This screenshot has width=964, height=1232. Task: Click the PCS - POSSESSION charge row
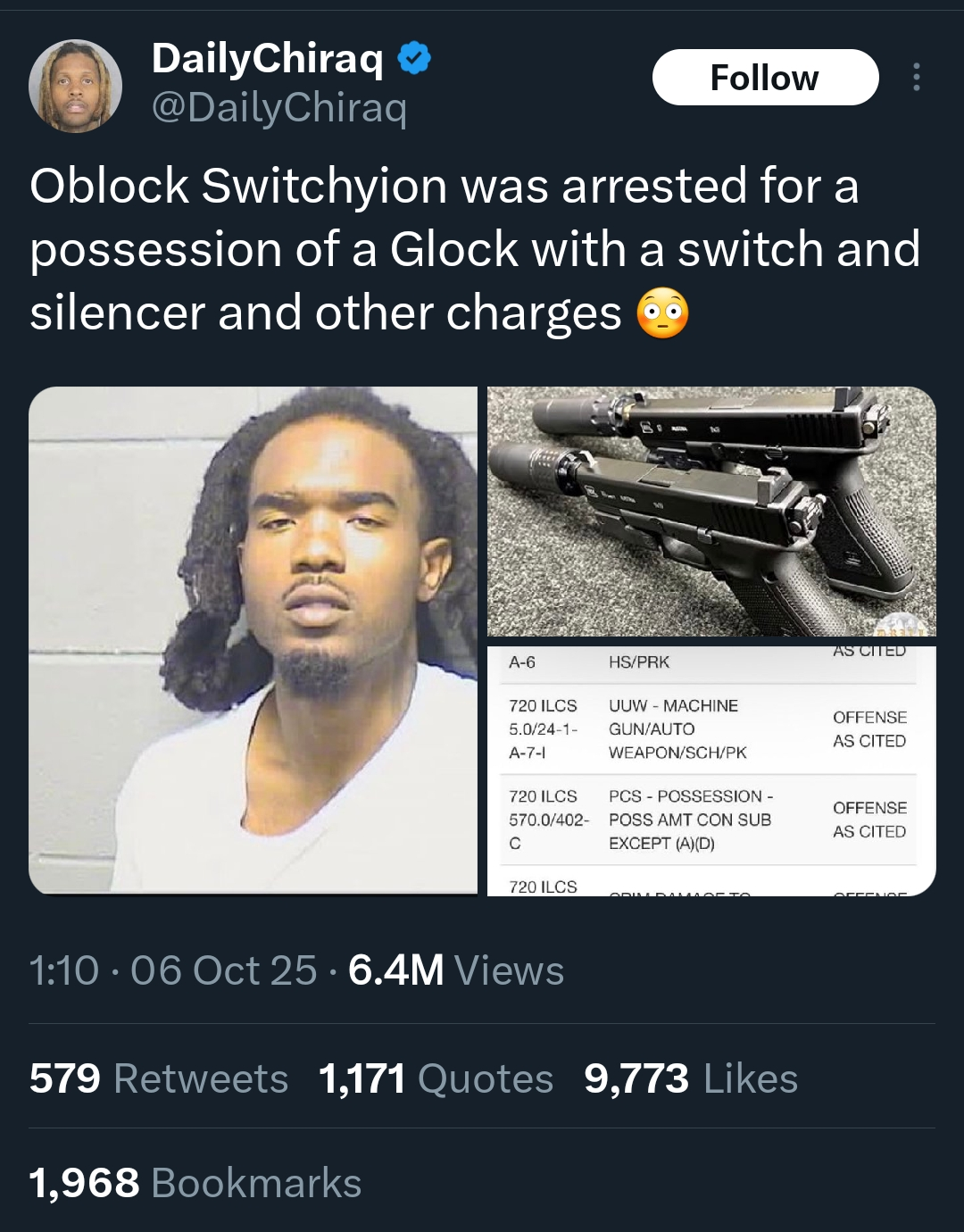[711, 820]
